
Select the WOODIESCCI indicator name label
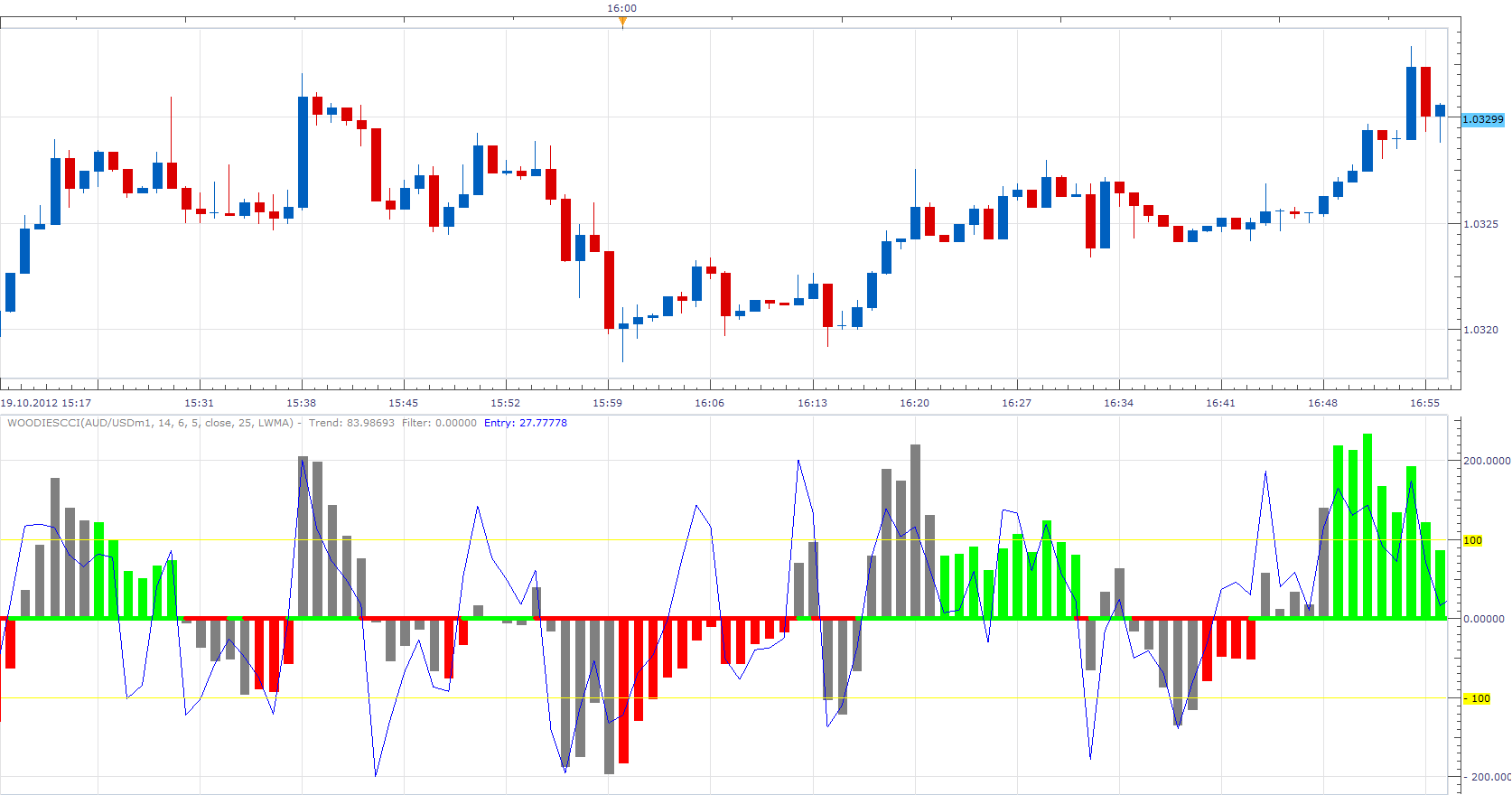pos(154,423)
